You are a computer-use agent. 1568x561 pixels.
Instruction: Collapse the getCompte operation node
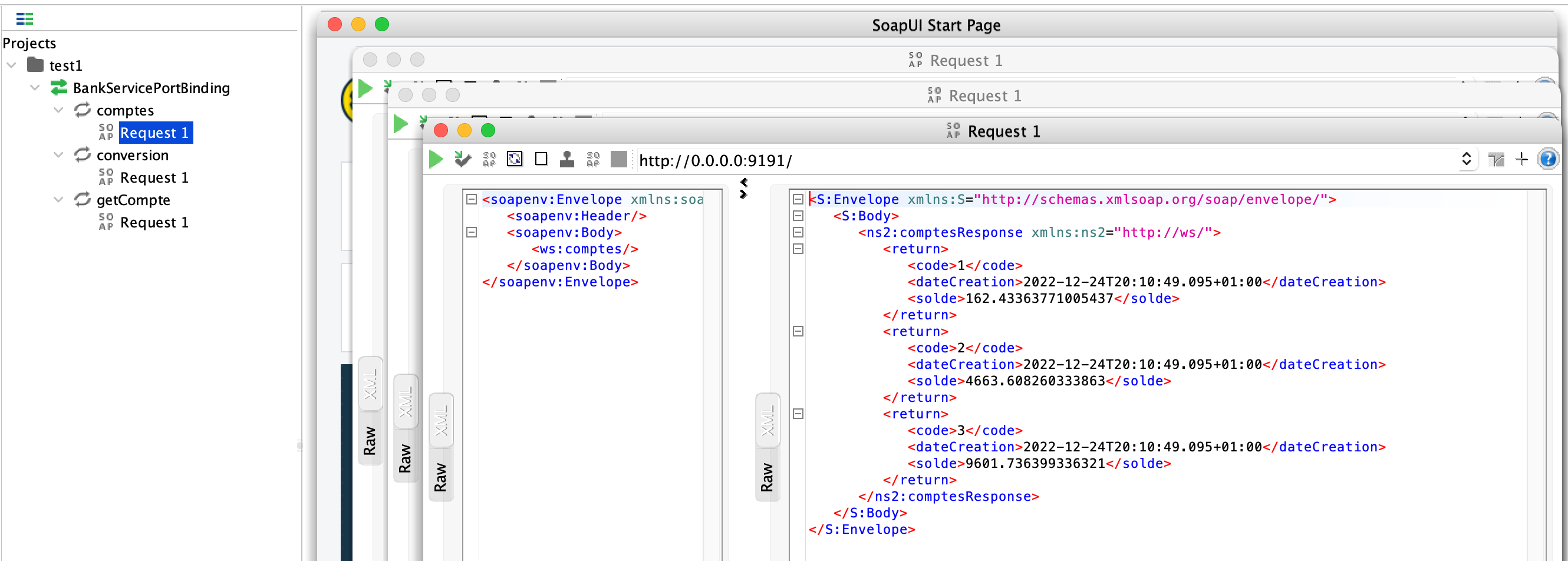click(x=58, y=200)
